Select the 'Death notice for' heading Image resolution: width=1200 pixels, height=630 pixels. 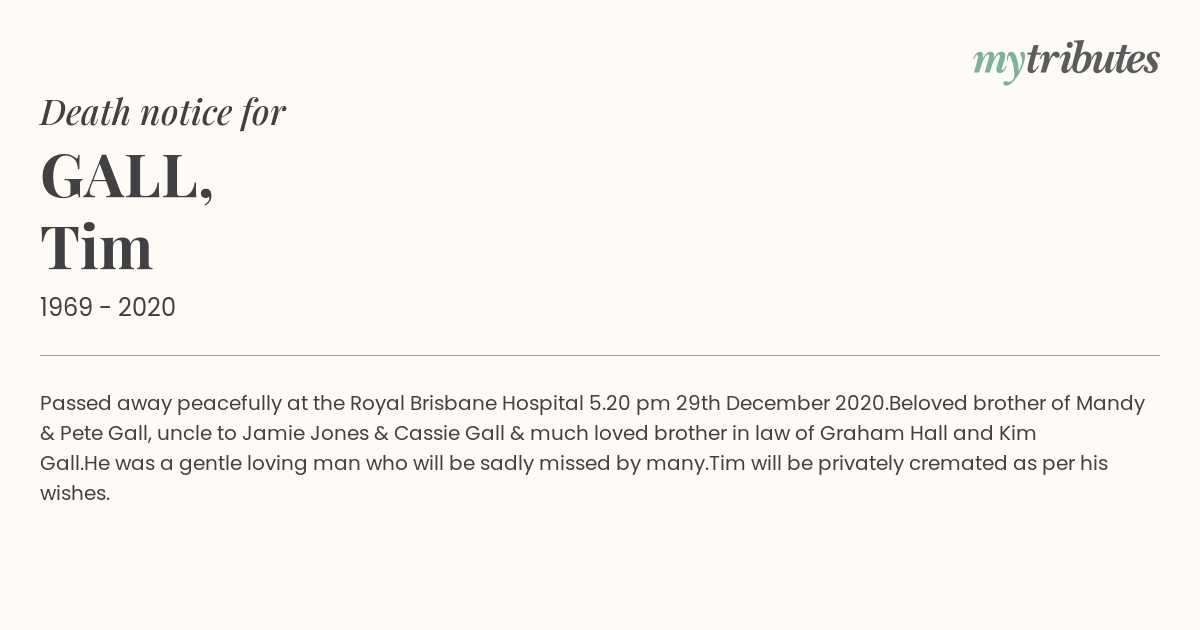[163, 112]
